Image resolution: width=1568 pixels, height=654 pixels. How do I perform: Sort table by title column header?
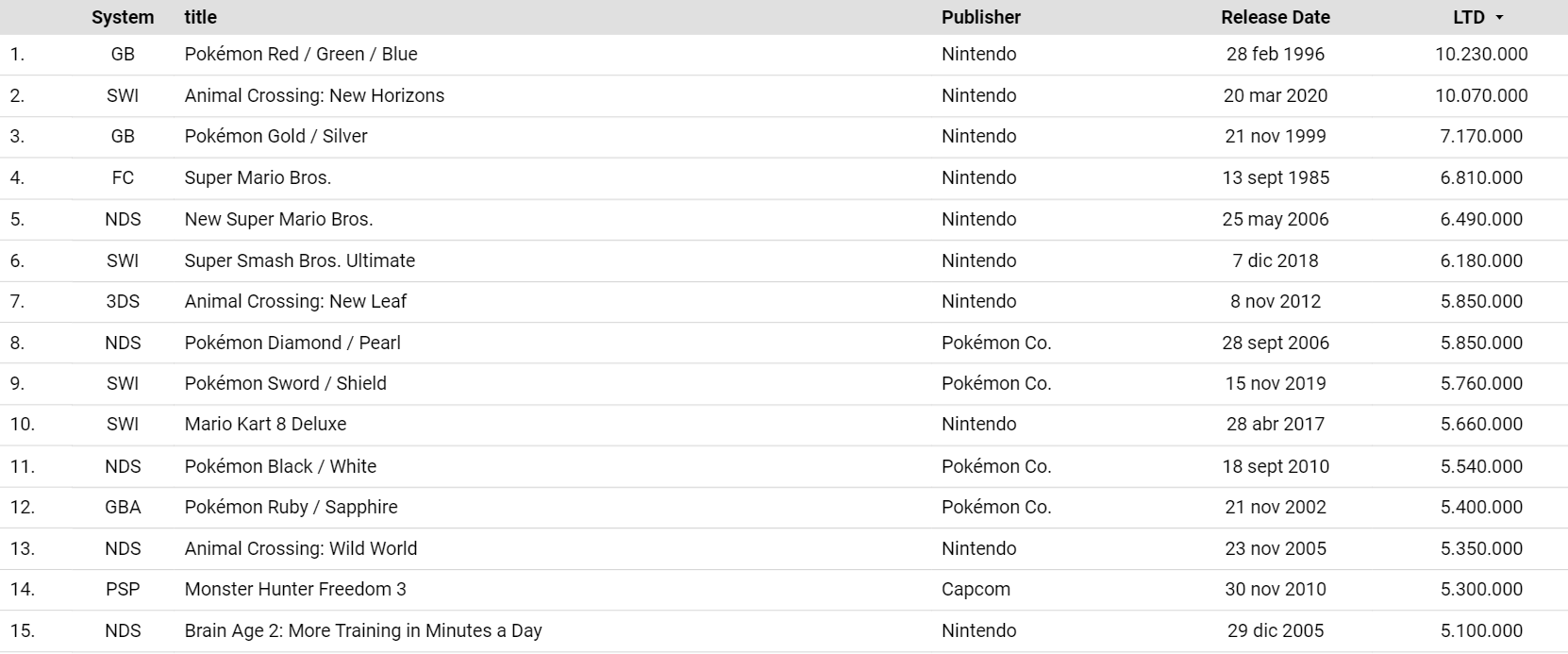(200, 17)
